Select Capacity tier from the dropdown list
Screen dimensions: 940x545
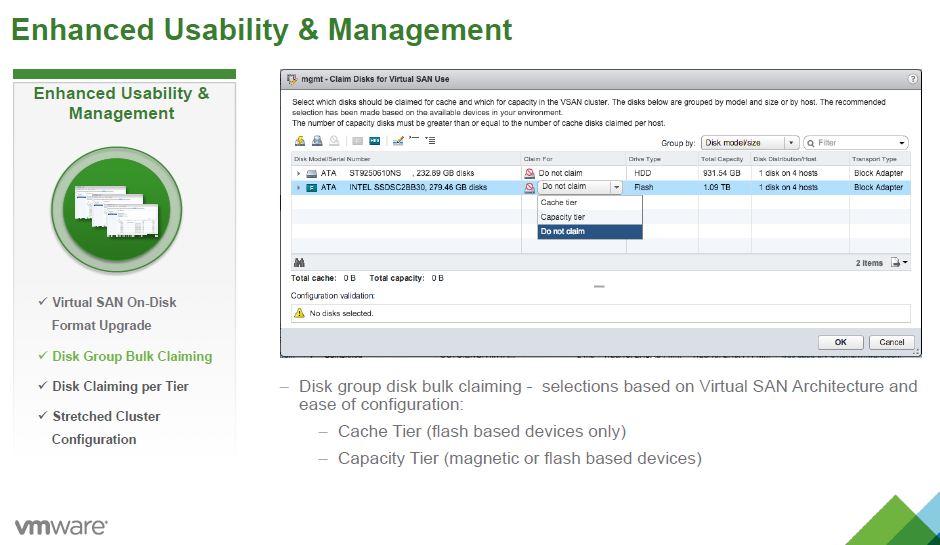click(x=562, y=217)
